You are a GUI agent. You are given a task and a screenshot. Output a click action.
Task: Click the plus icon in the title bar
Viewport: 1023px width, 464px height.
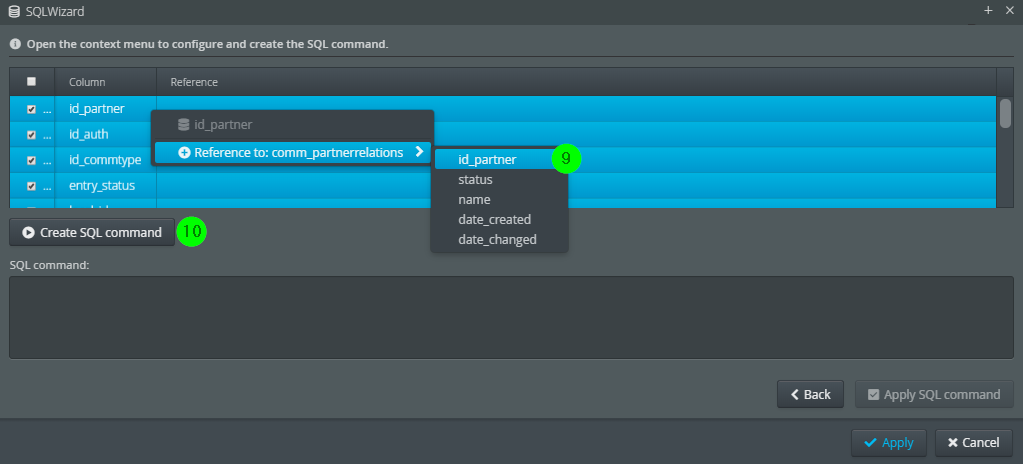988,10
